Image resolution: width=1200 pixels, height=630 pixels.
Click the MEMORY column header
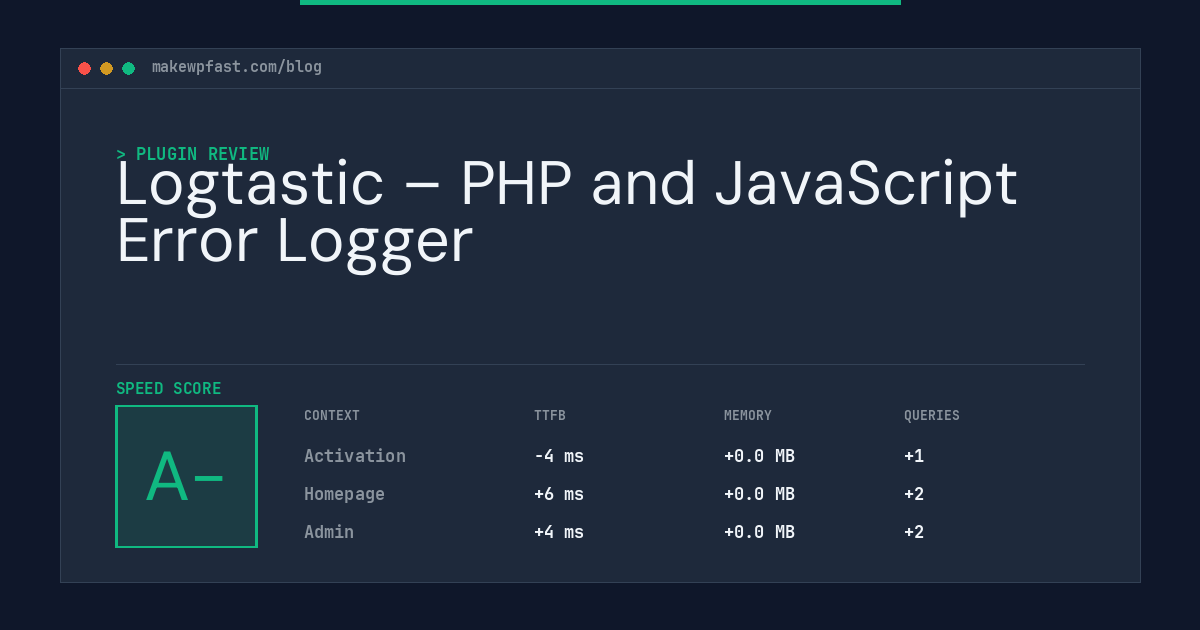click(x=748, y=416)
